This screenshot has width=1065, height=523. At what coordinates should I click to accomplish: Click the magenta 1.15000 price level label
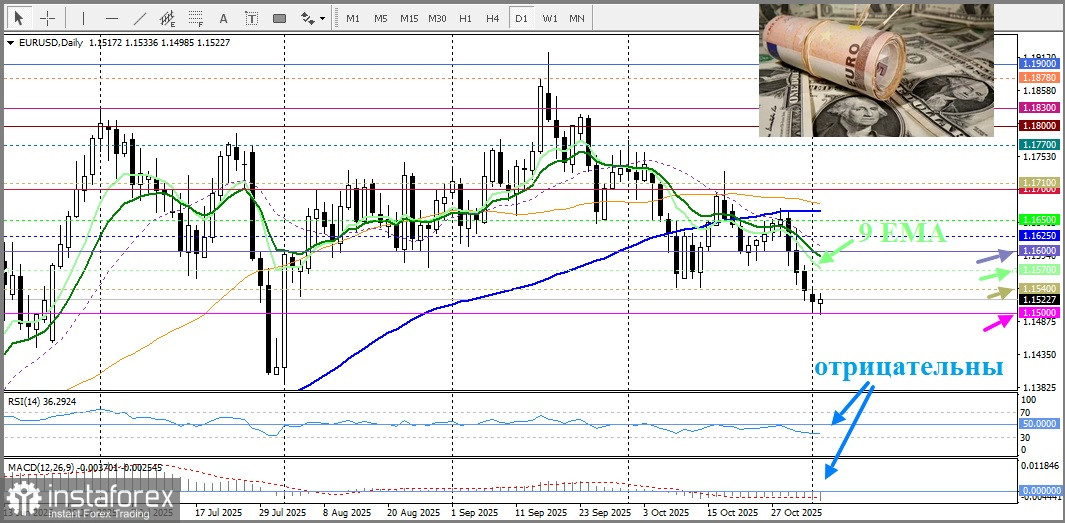pyautogui.click(x=1035, y=313)
